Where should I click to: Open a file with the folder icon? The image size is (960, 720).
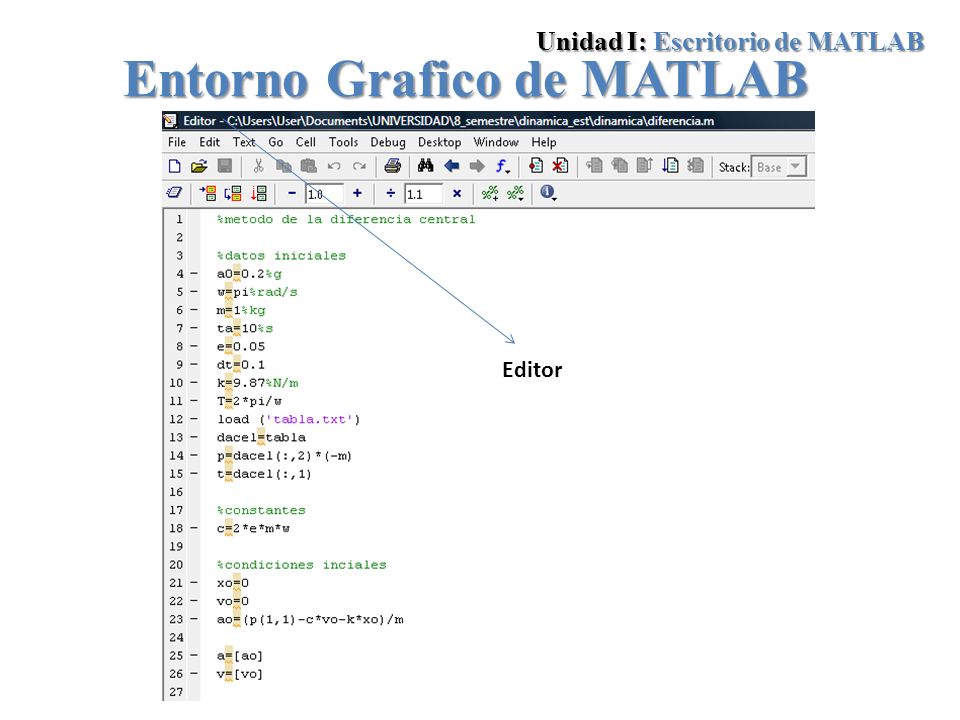click(199, 167)
